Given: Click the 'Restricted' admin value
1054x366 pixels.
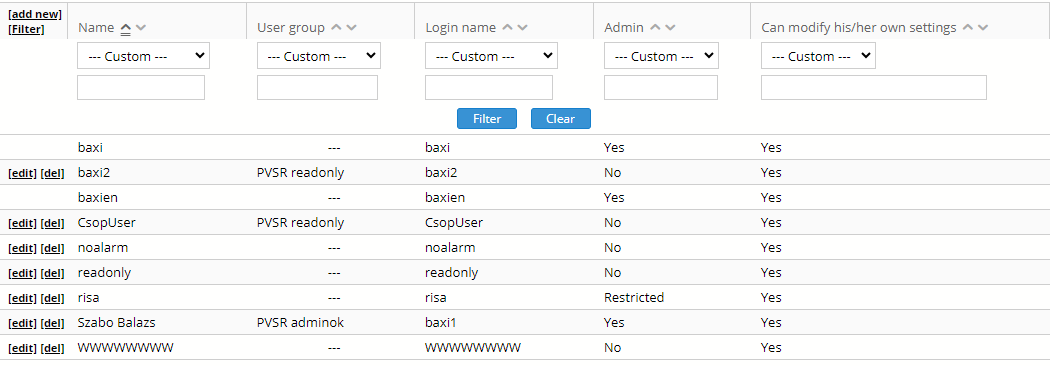Looking at the screenshot, I should 634,297.
